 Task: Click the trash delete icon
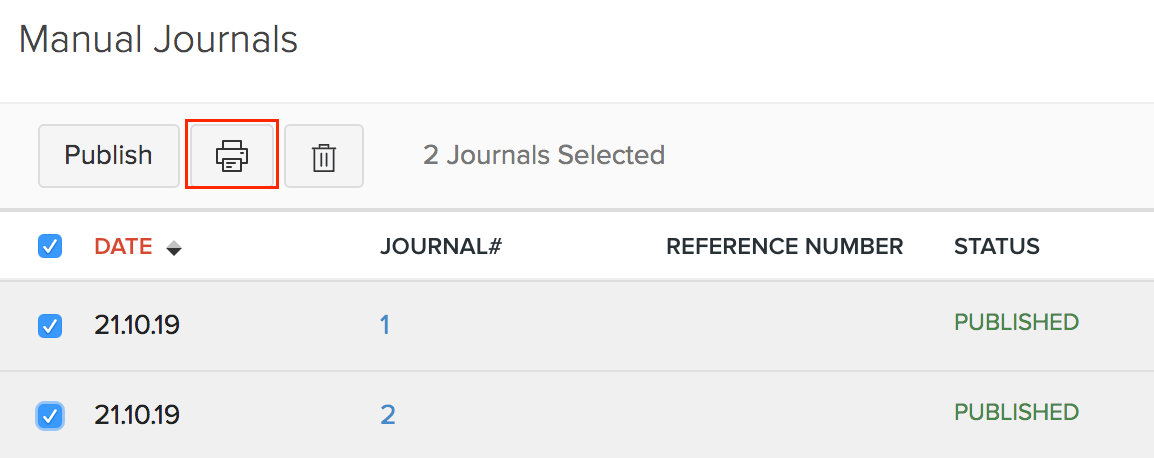(x=323, y=156)
